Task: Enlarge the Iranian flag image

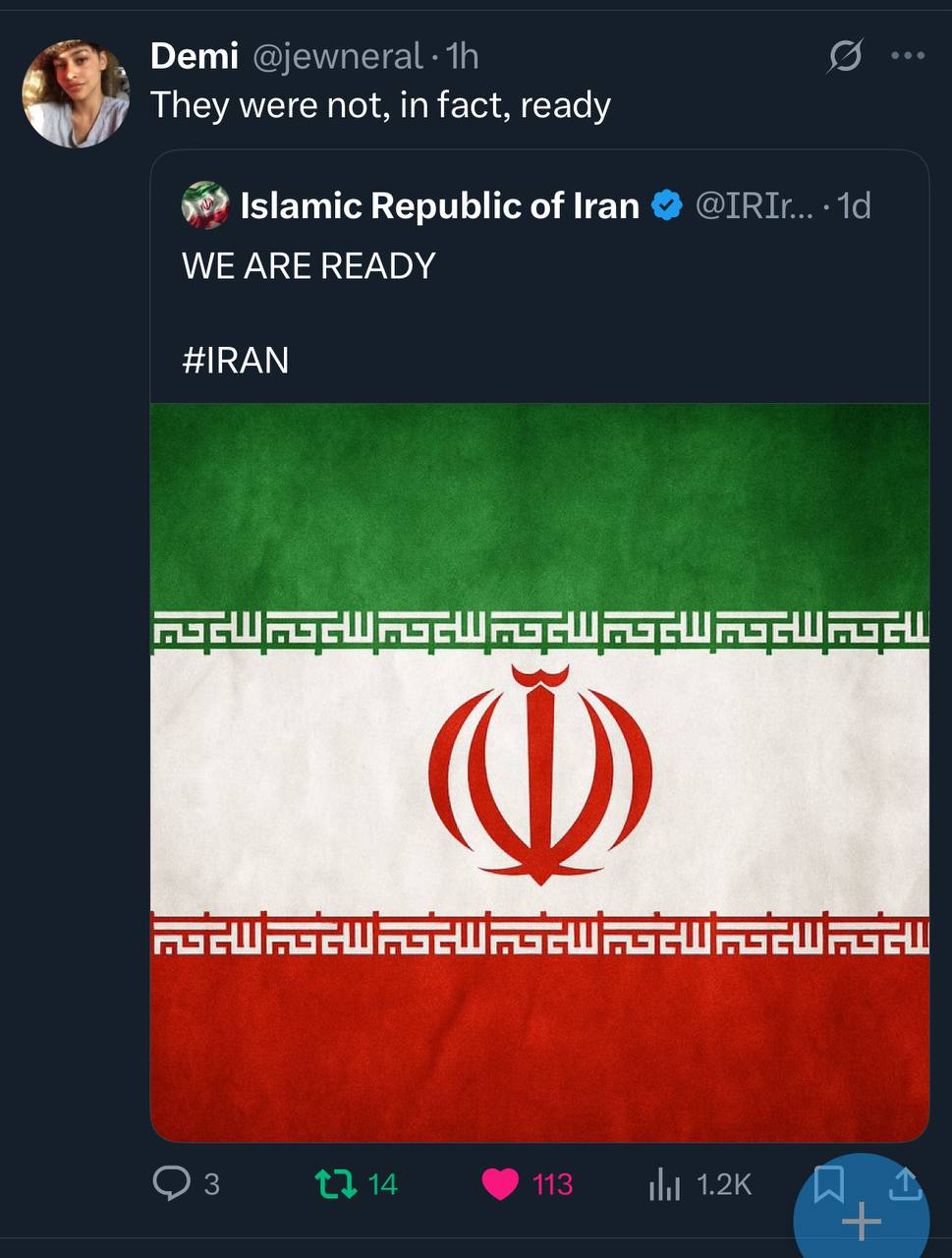Action: pyautogui.click(x=539, y=772)
